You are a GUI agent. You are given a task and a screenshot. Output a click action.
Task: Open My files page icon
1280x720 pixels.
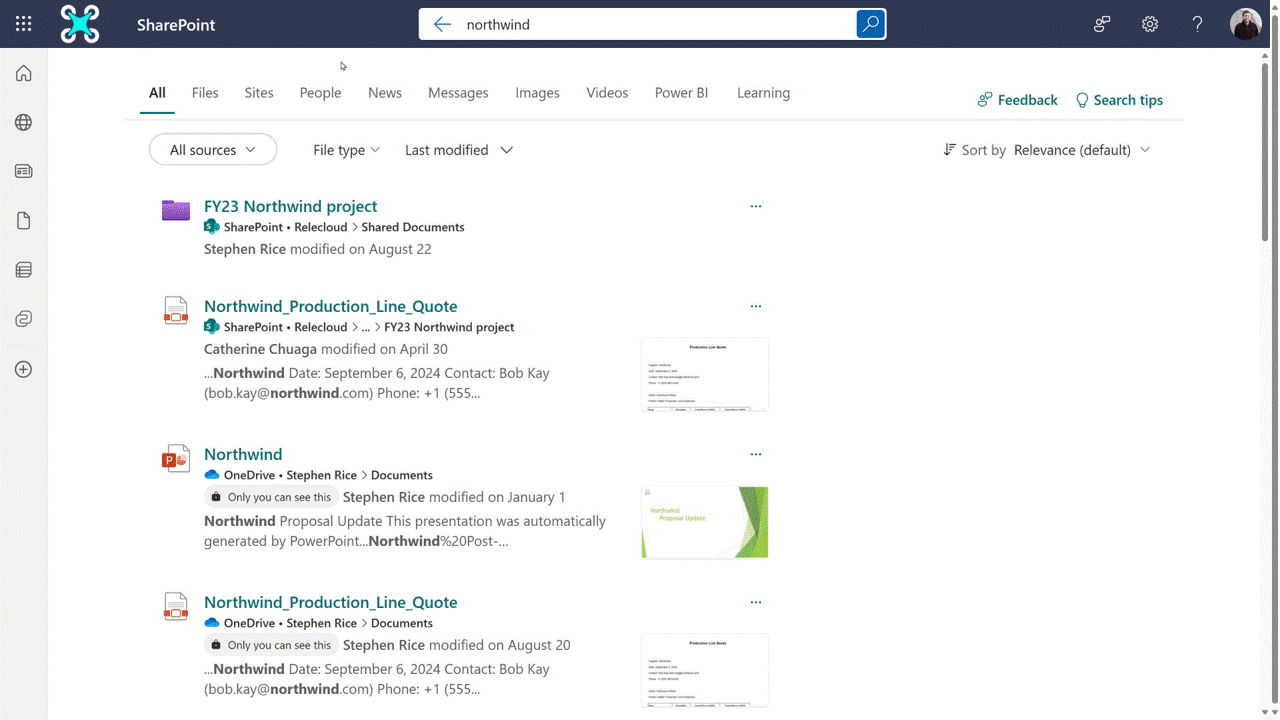pos(24,221)
